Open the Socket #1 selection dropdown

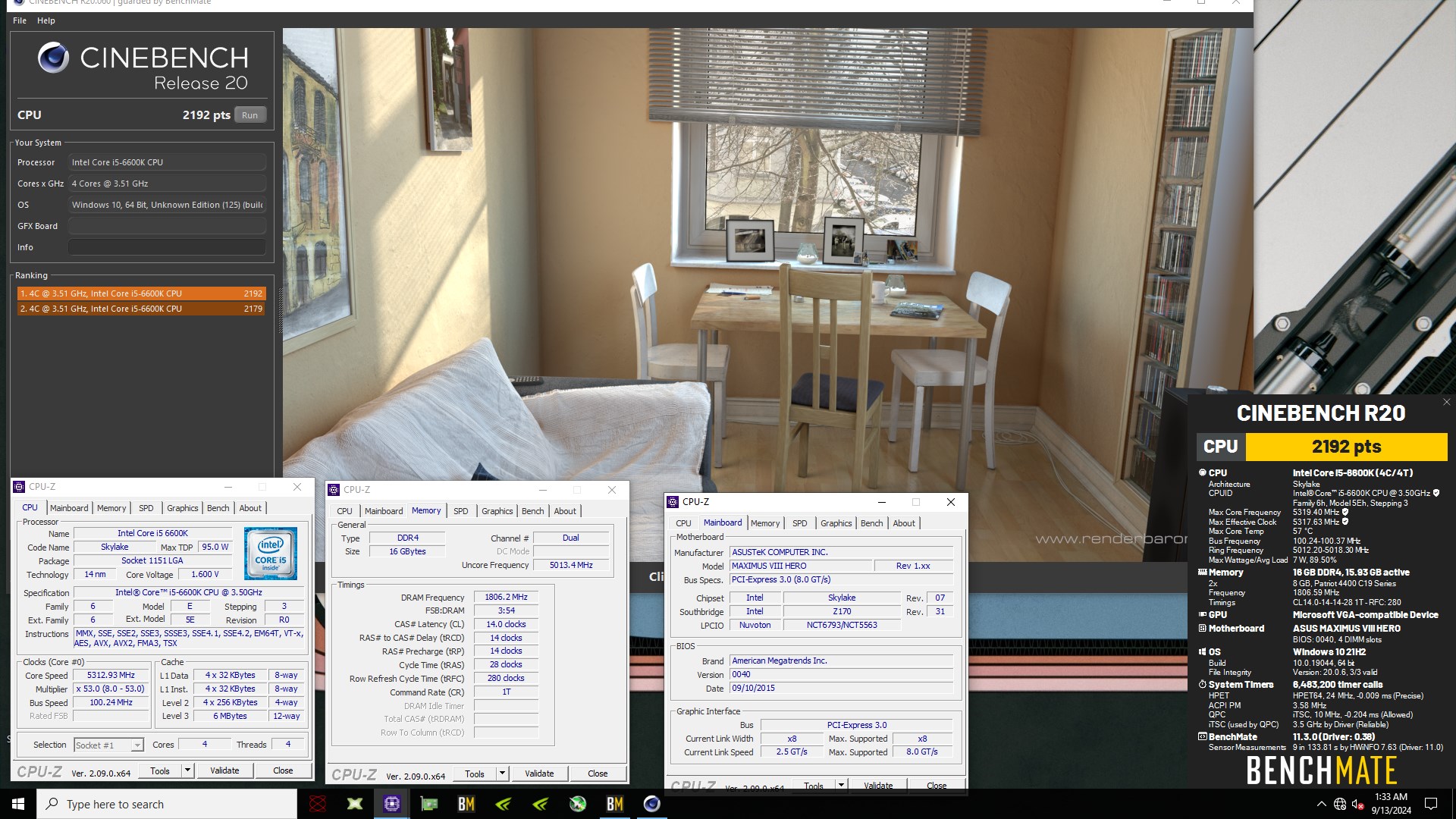click(108, 745)
